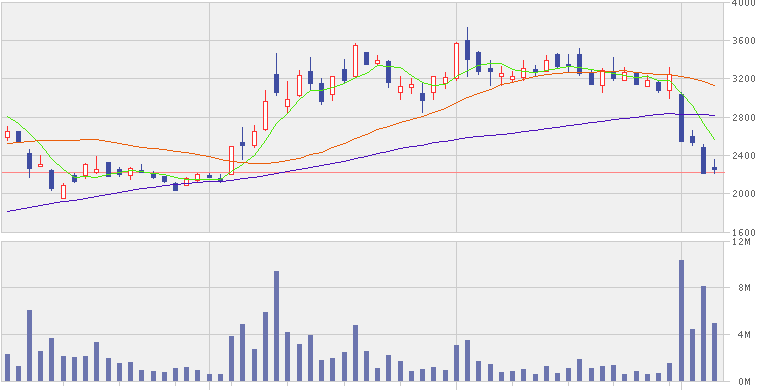This screenshot has width=767, height=391.
Task: Click the 4M volume axis label
Action: (744, 335)
